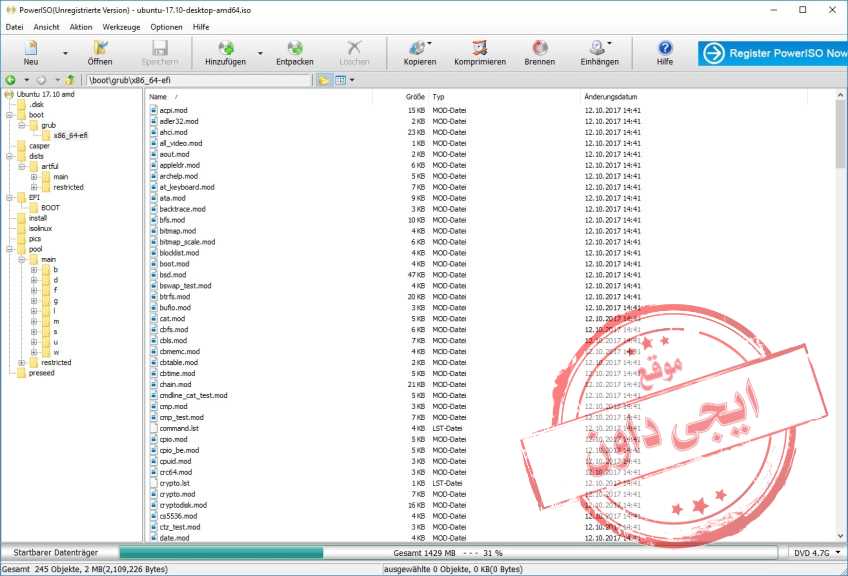Collapse the boot folder in tree

tap(9, 115)
